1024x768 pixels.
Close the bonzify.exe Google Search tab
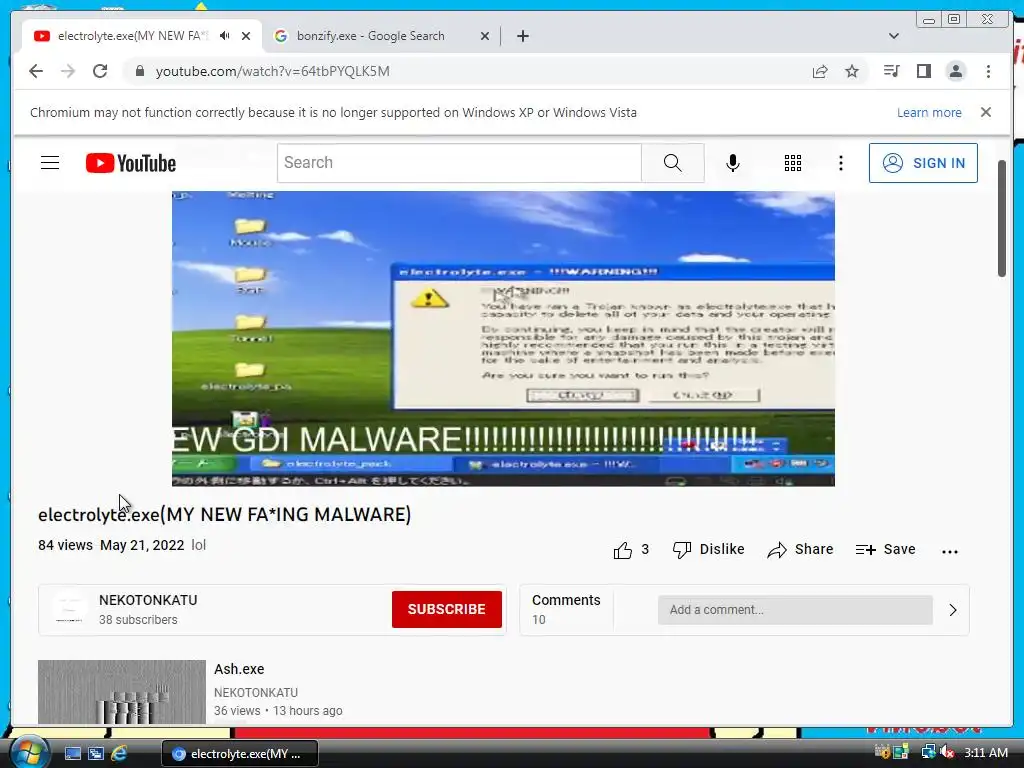tap(485, 36)
